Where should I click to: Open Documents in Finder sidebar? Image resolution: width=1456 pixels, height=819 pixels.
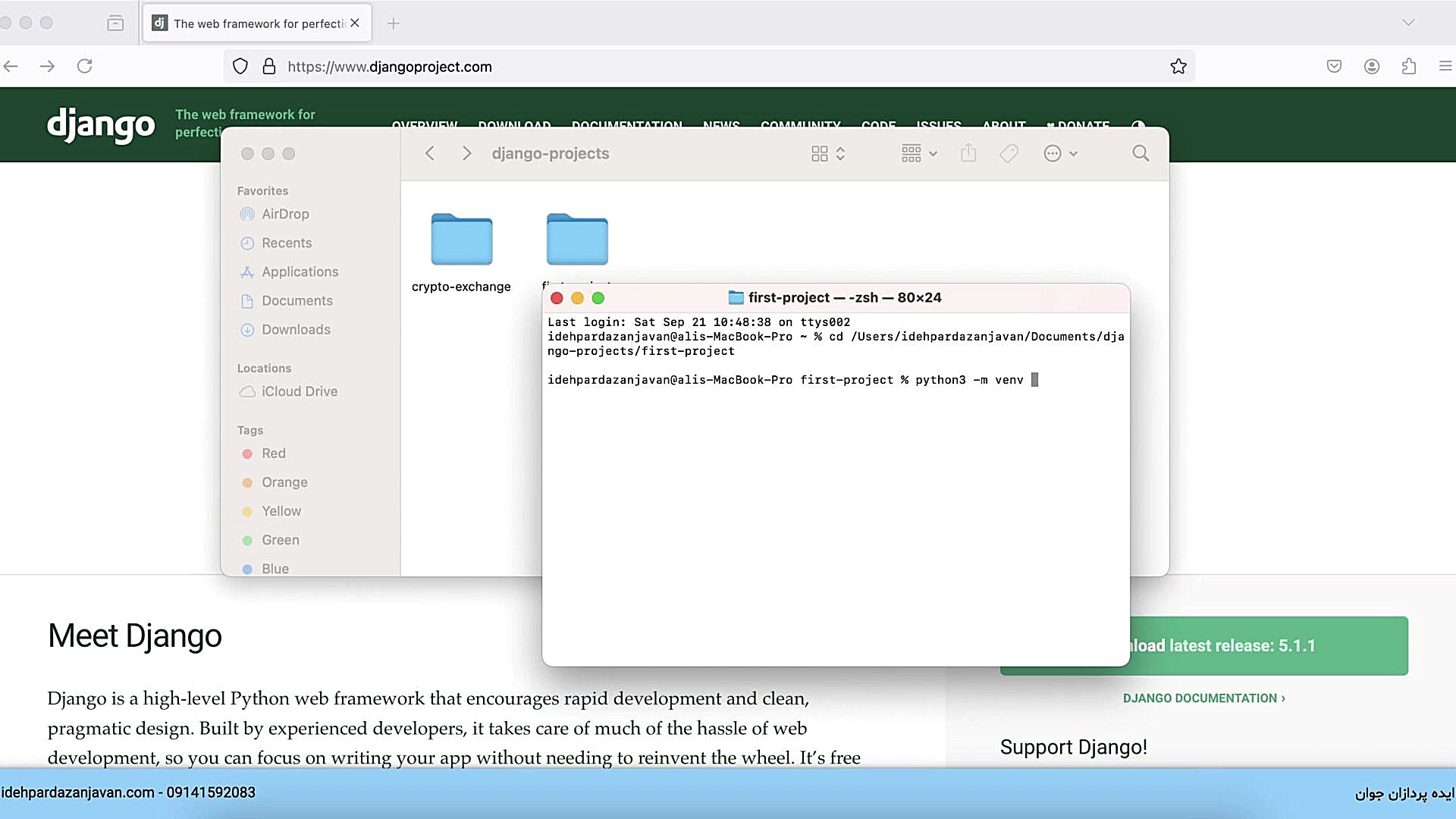tap(297, 301)
